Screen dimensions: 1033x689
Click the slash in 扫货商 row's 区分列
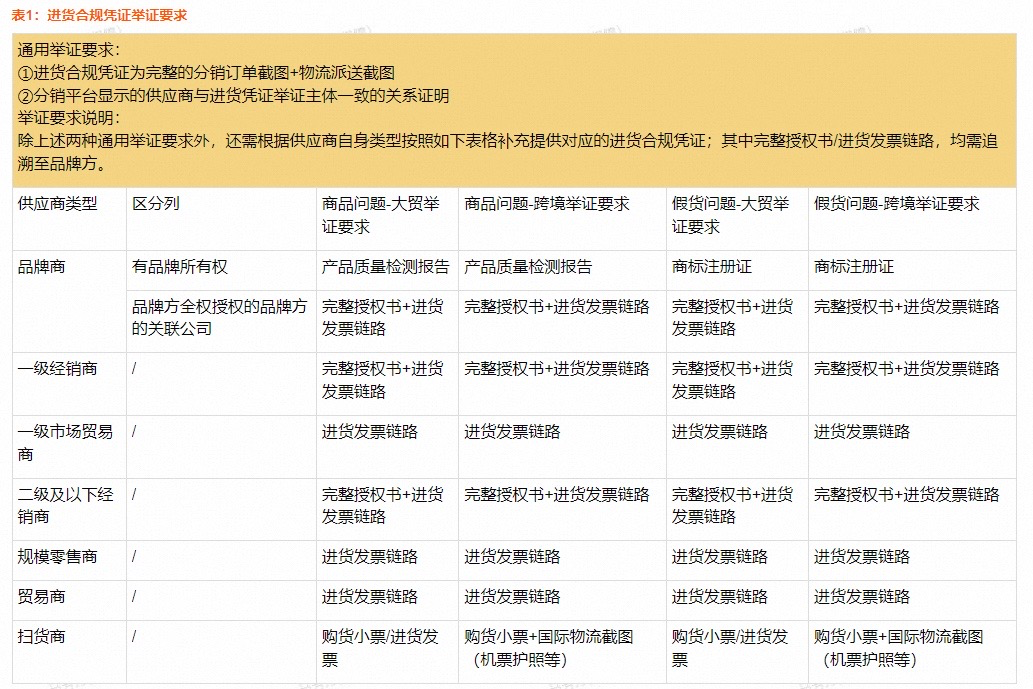coord(134,636)
